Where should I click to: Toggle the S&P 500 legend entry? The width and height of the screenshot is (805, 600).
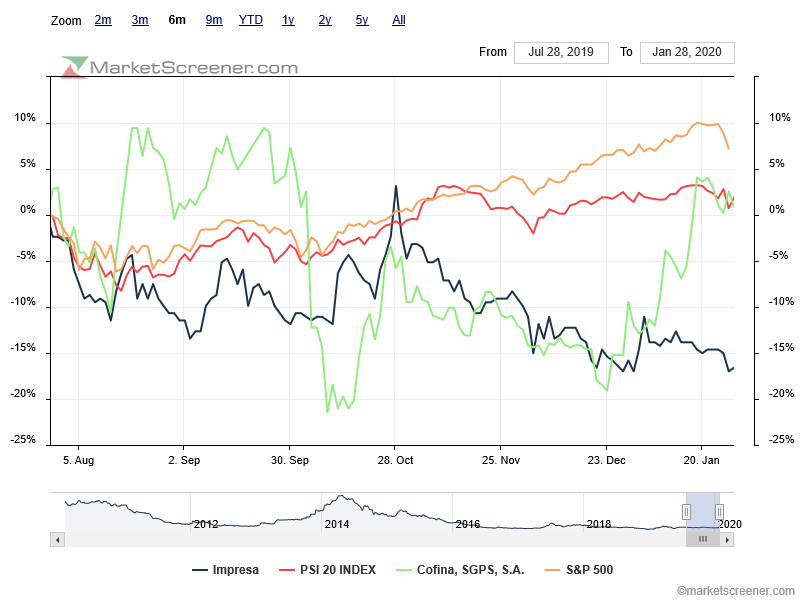579,570
